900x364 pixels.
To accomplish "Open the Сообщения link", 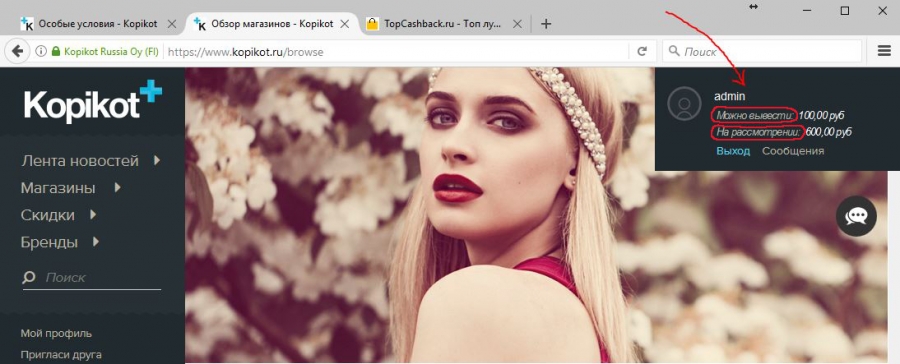I will (793, 151).
